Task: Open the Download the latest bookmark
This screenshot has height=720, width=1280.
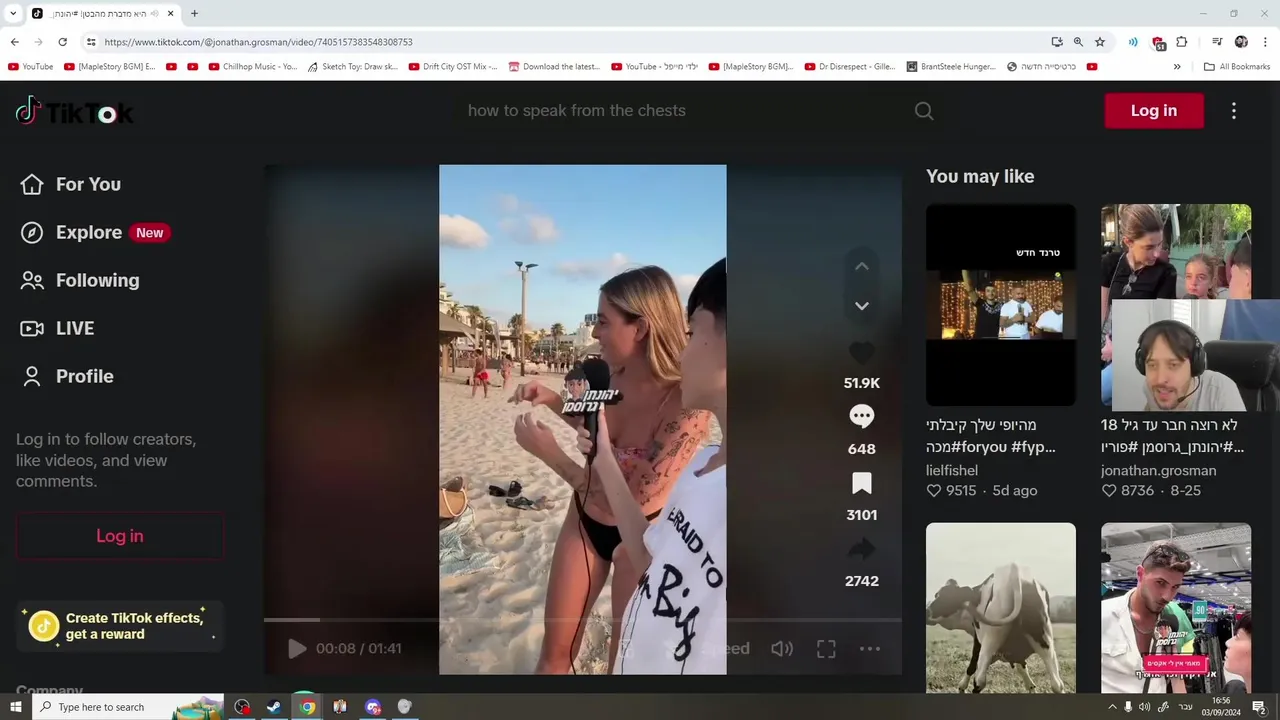Action: click(554, 67)
